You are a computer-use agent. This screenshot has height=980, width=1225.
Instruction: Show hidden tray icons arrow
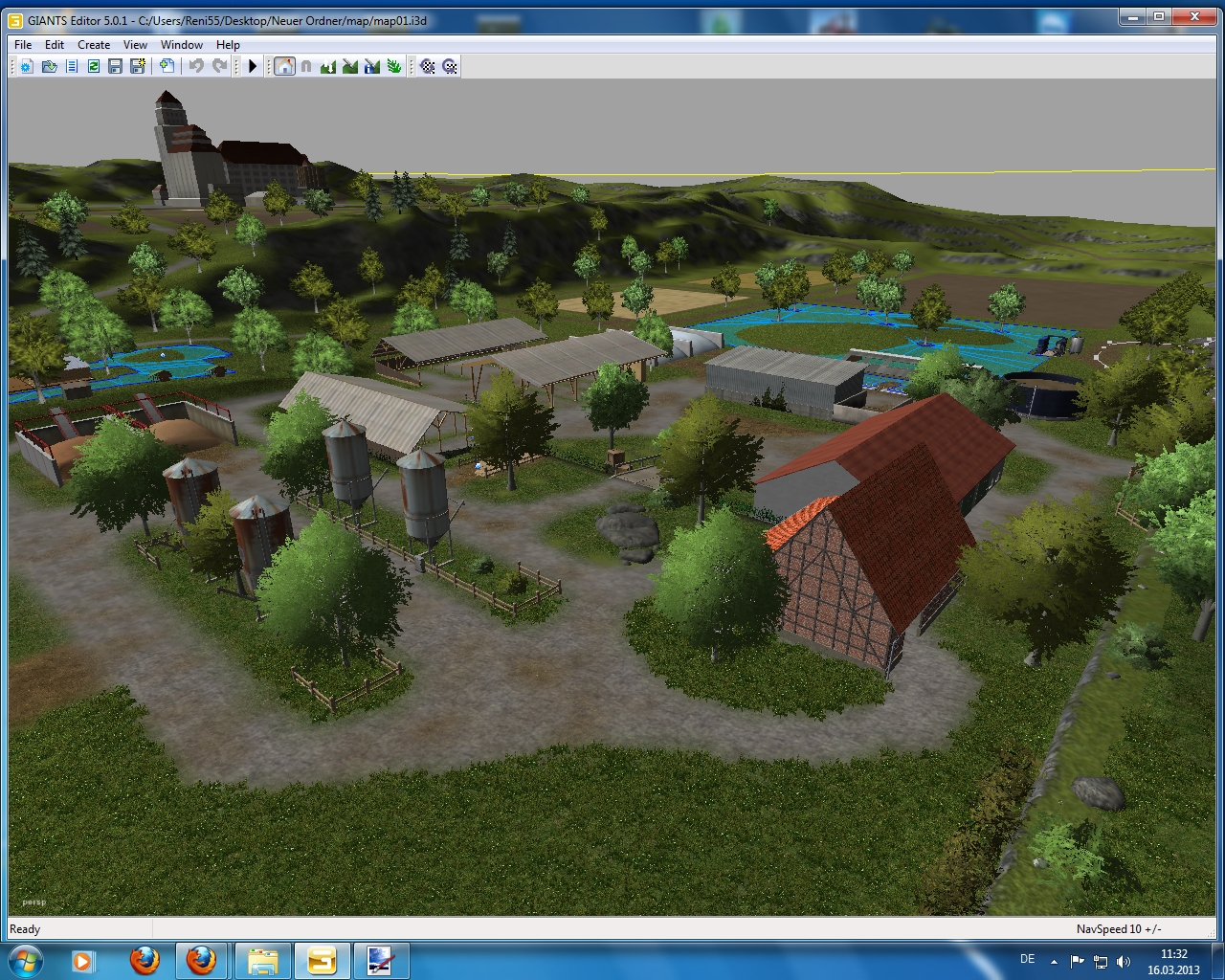tap(1055, 961)
